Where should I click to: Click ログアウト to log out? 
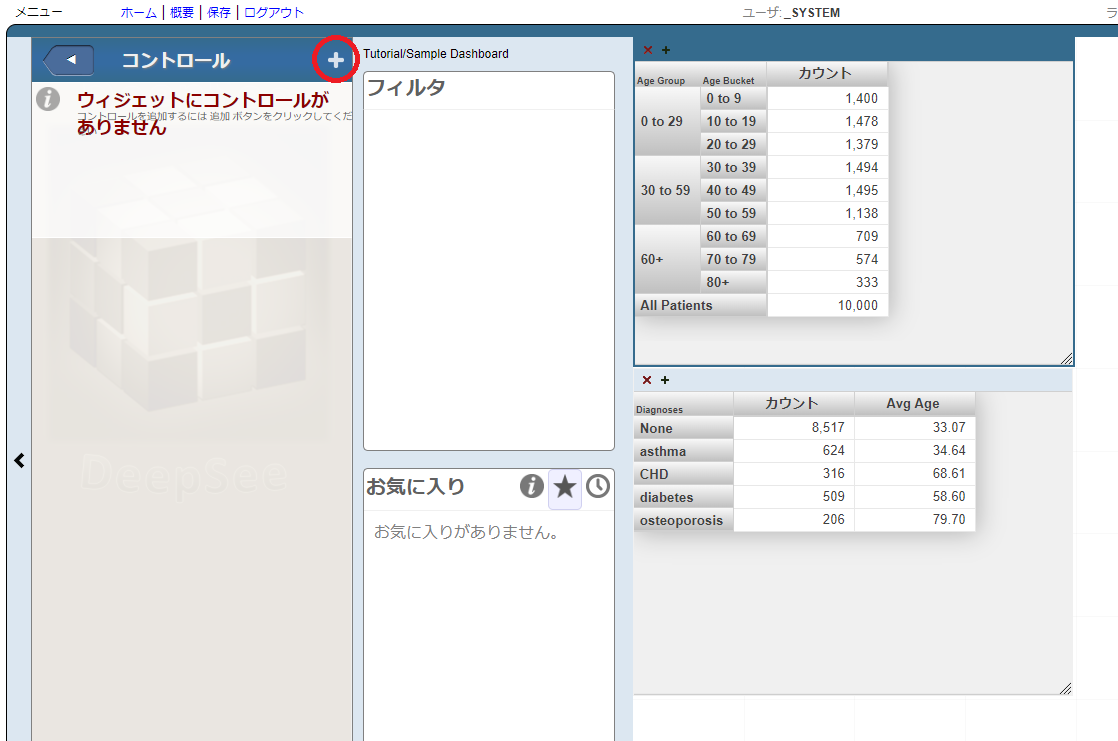click(x=273, y=13)
